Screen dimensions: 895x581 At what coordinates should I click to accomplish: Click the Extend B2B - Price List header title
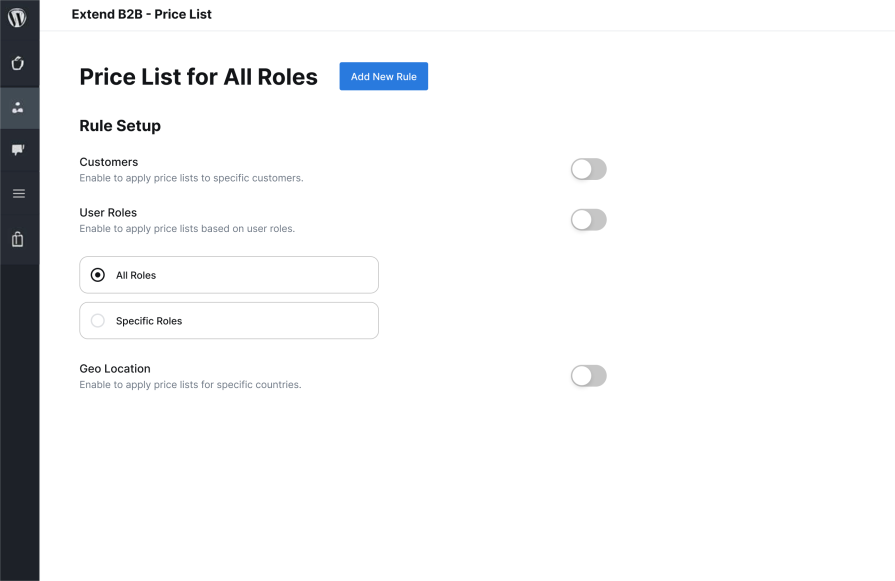(x=142, y=14)
